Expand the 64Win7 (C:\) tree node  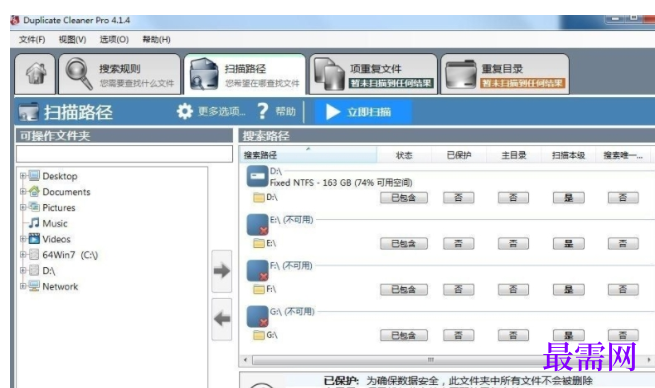23,255
